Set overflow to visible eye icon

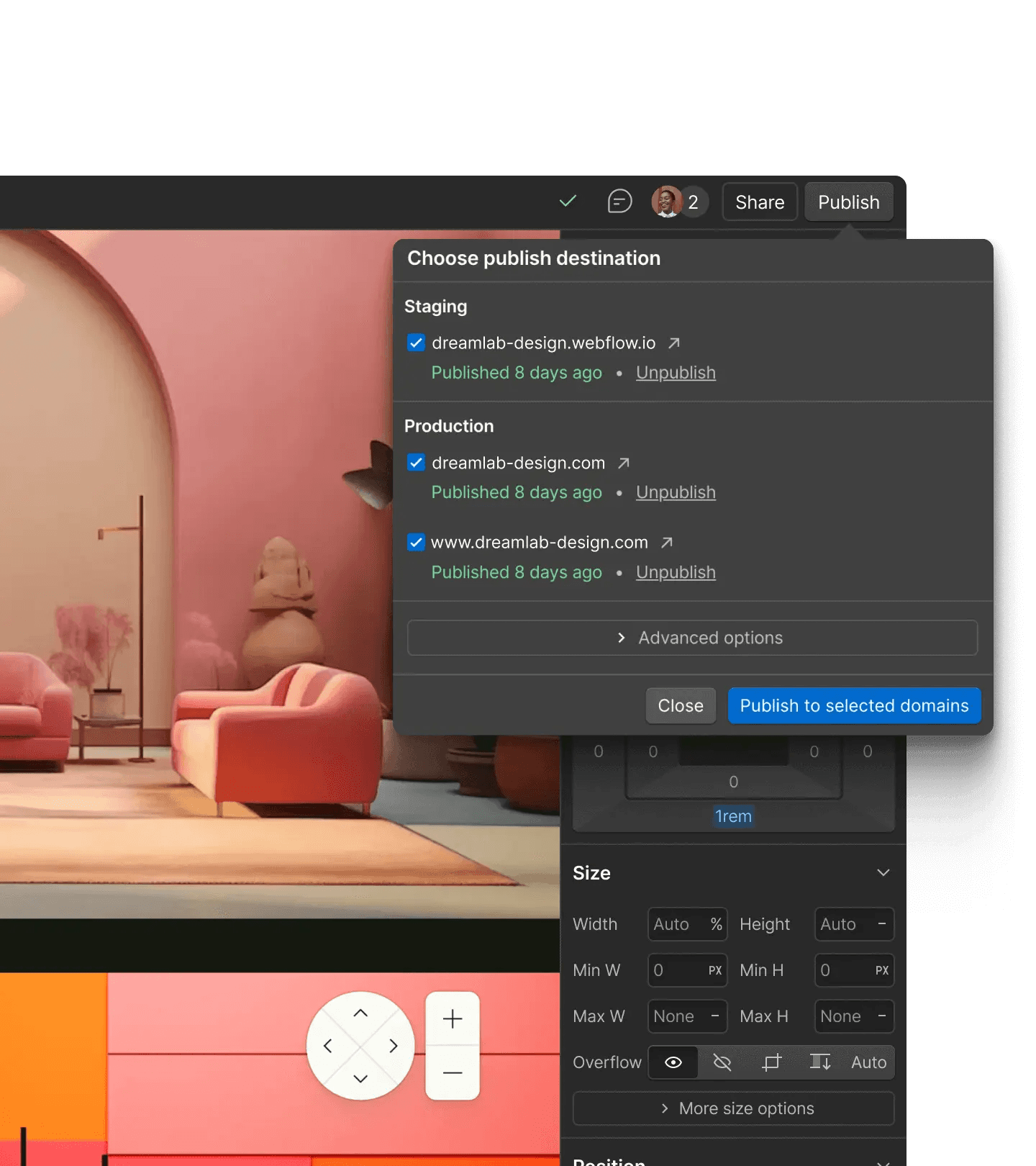(x=673, y=1062)
